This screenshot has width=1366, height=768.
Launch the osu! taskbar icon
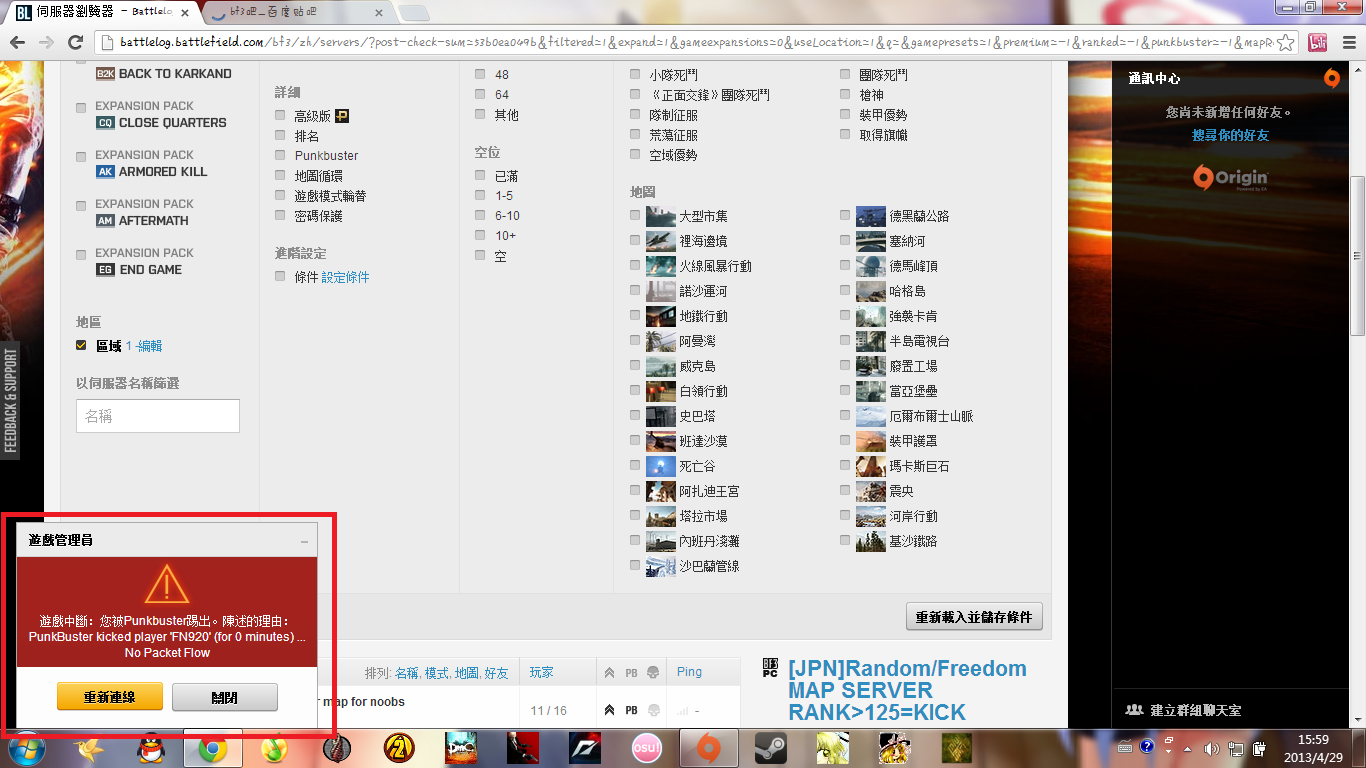tap(647, 748)
